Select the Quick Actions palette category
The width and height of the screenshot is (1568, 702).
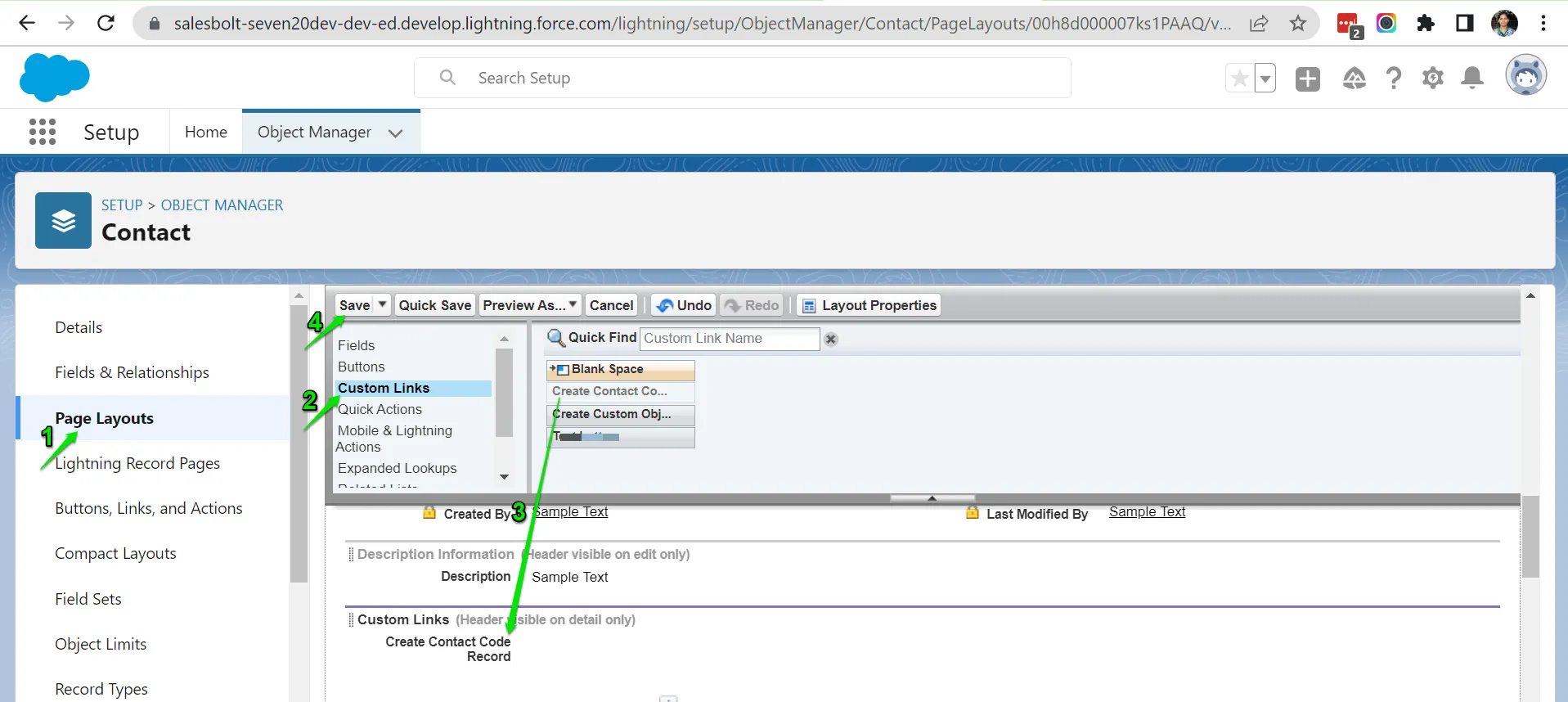click(380, 409)
